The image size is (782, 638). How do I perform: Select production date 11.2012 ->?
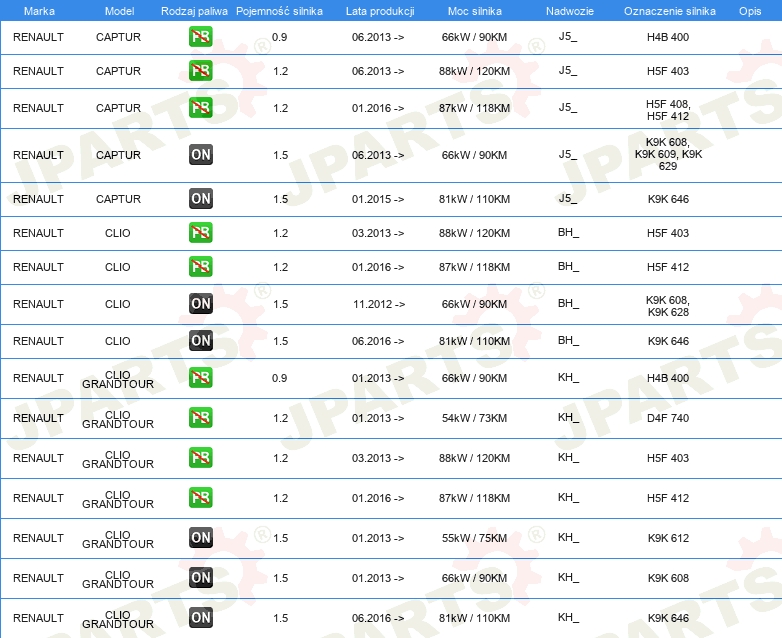coord(379,304)
